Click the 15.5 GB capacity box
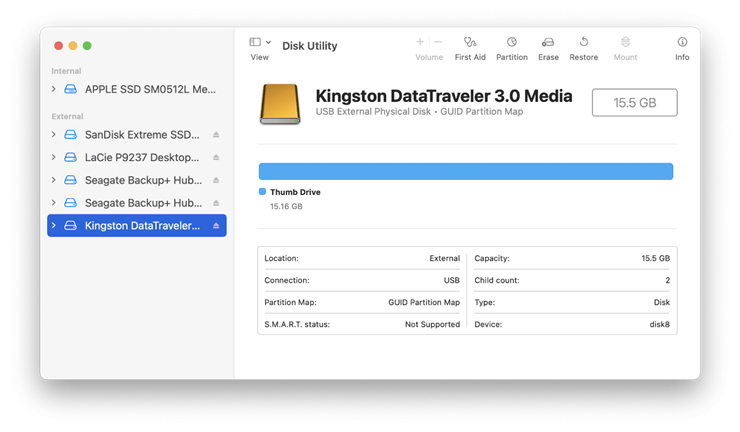 pyautogui.click(x=635, y=102)
